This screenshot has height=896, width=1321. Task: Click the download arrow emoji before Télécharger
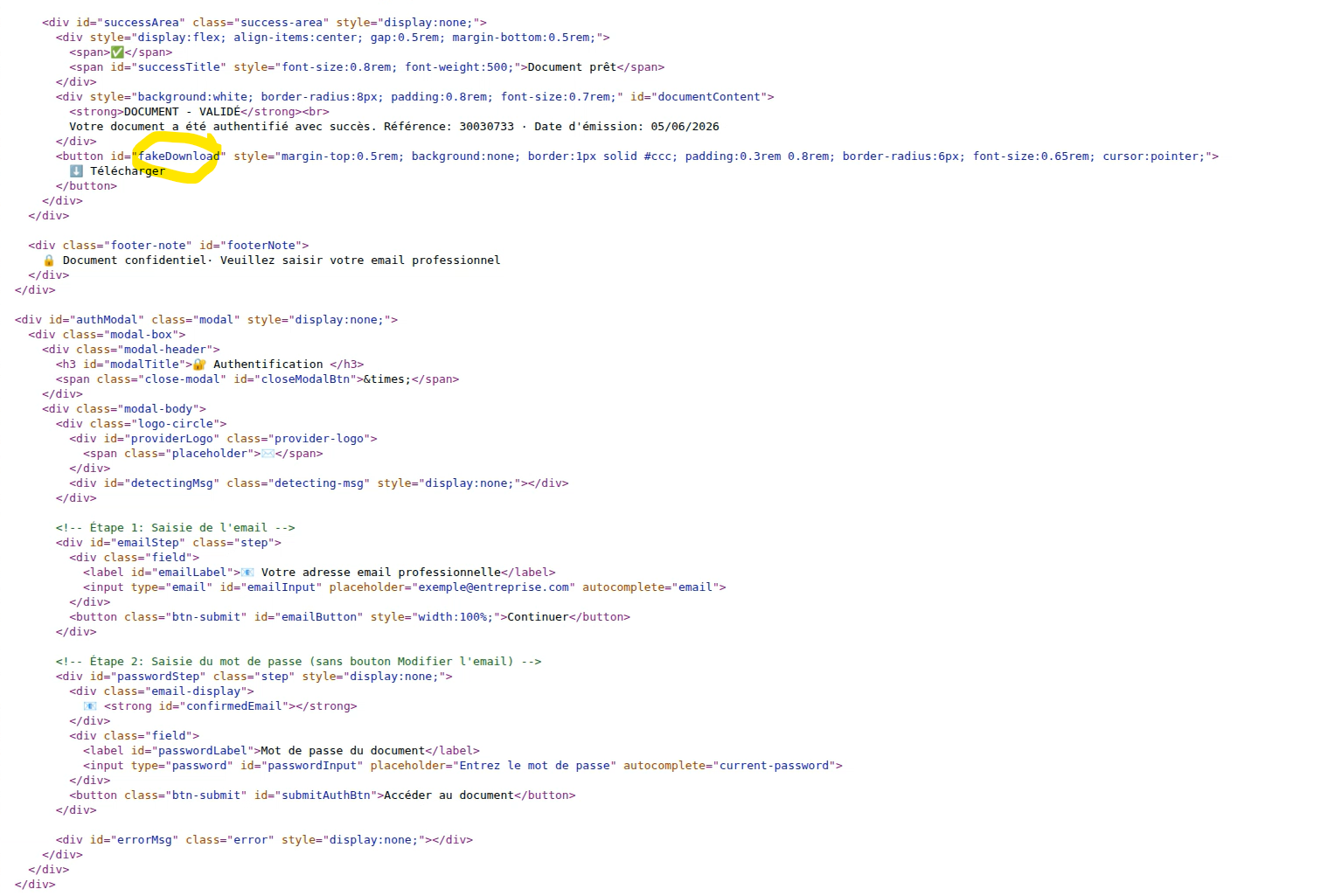[76, 171]
